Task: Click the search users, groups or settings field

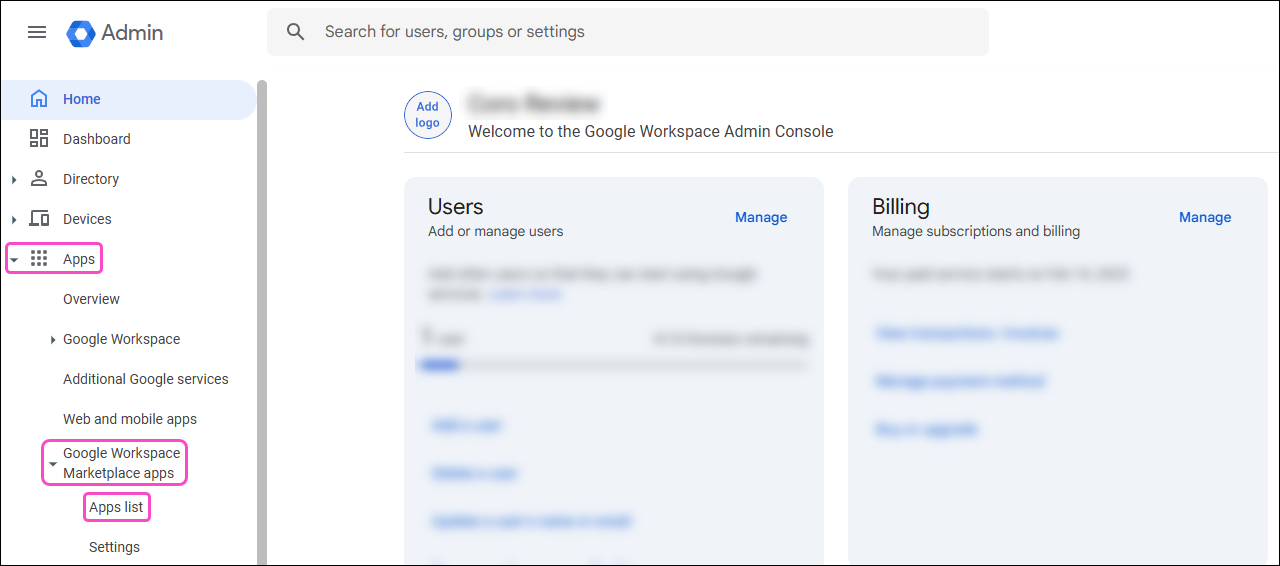Action: tap(640, 32)
